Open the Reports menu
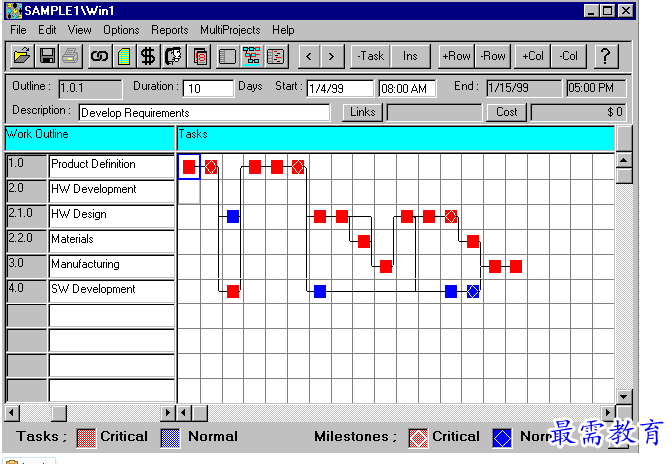This screenshot has height=464, width=672. (x=170, y=30)
